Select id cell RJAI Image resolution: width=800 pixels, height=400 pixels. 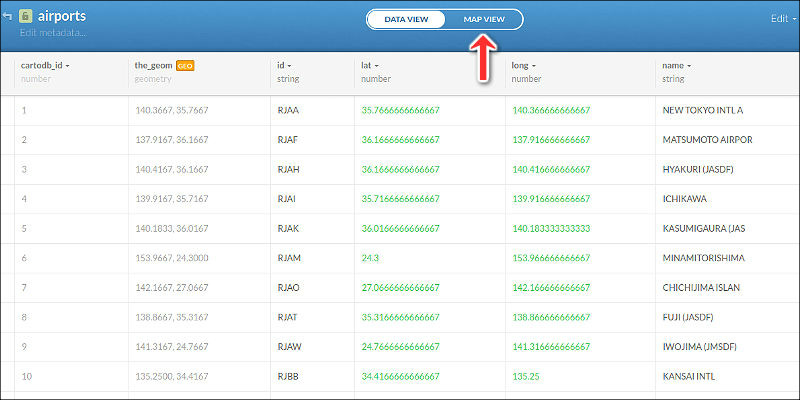[x=286, y=199]
